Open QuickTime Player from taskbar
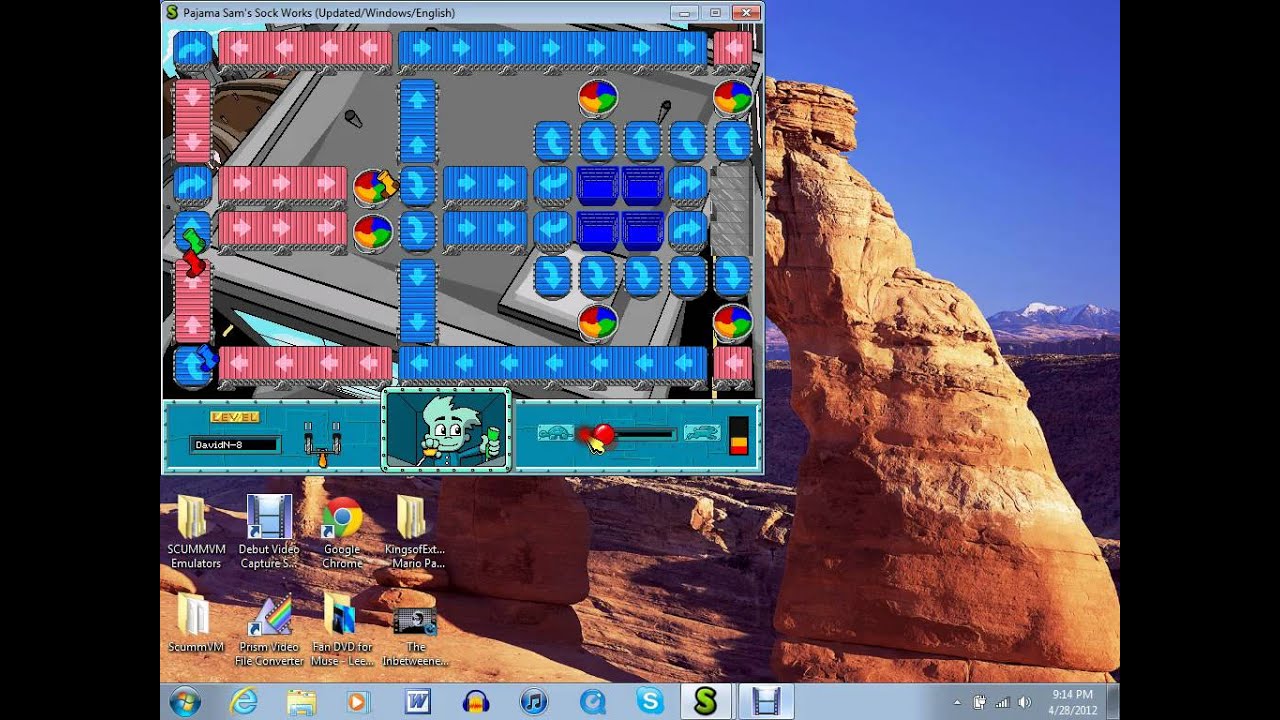Viewport: 1280px width, 720px height. tap(592, 702)
